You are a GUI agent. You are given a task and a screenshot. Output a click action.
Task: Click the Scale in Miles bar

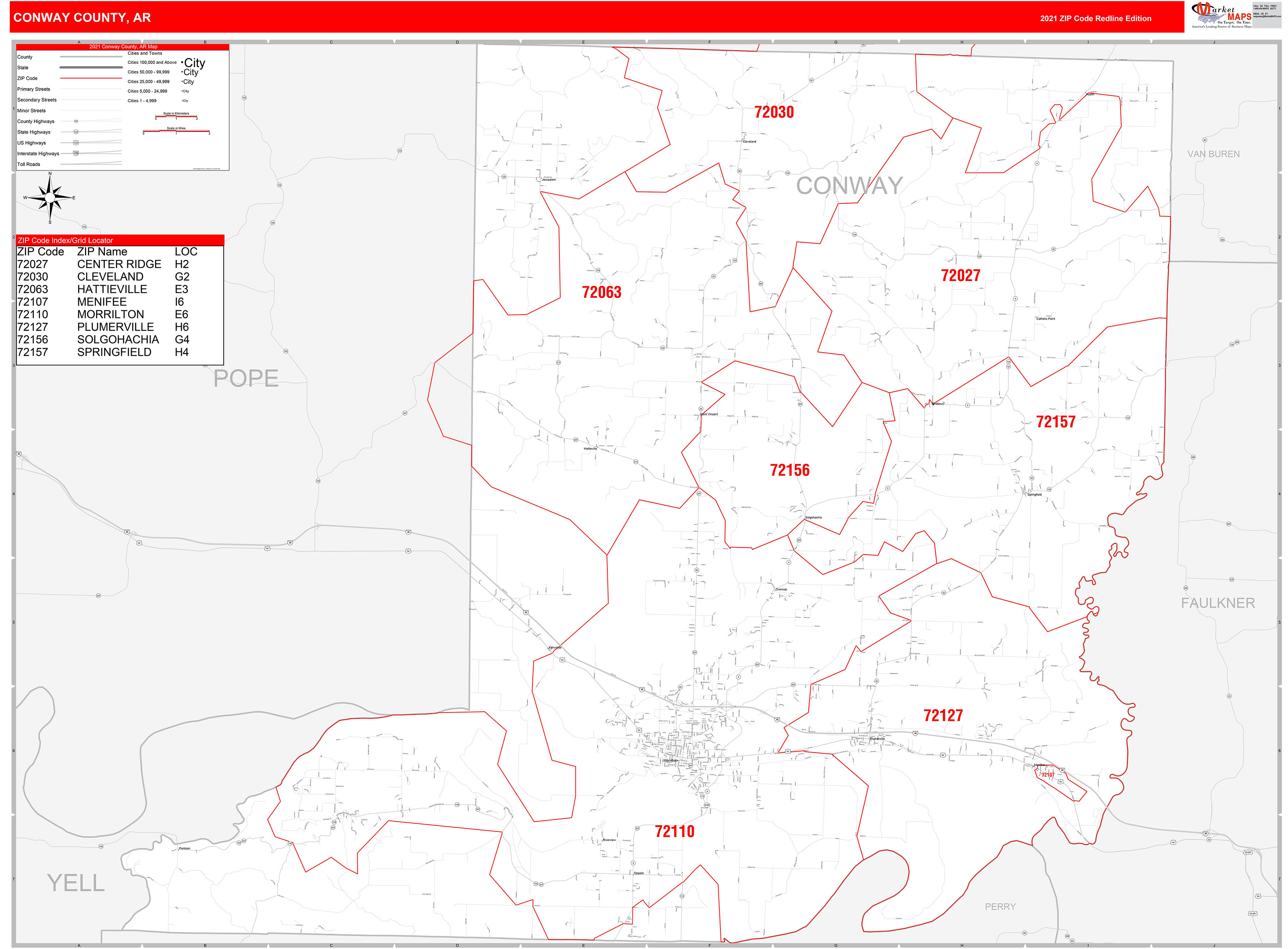click(176, 131)
